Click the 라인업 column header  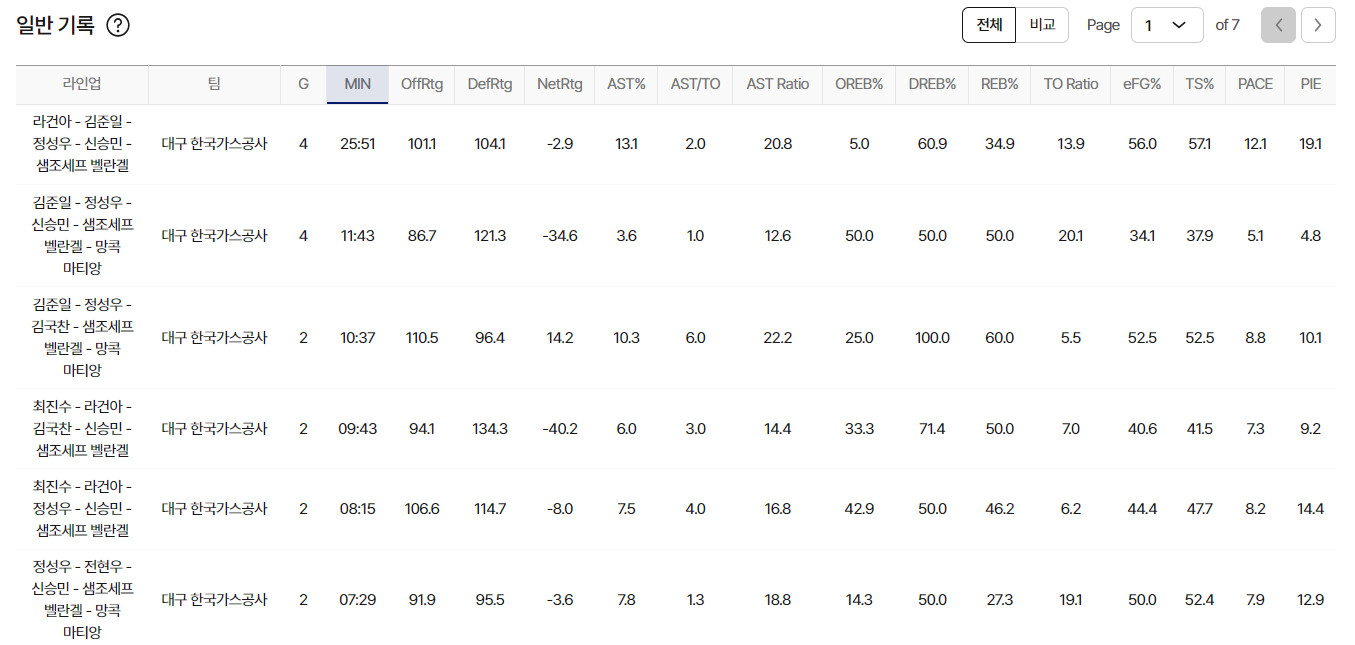coord(82,85)
